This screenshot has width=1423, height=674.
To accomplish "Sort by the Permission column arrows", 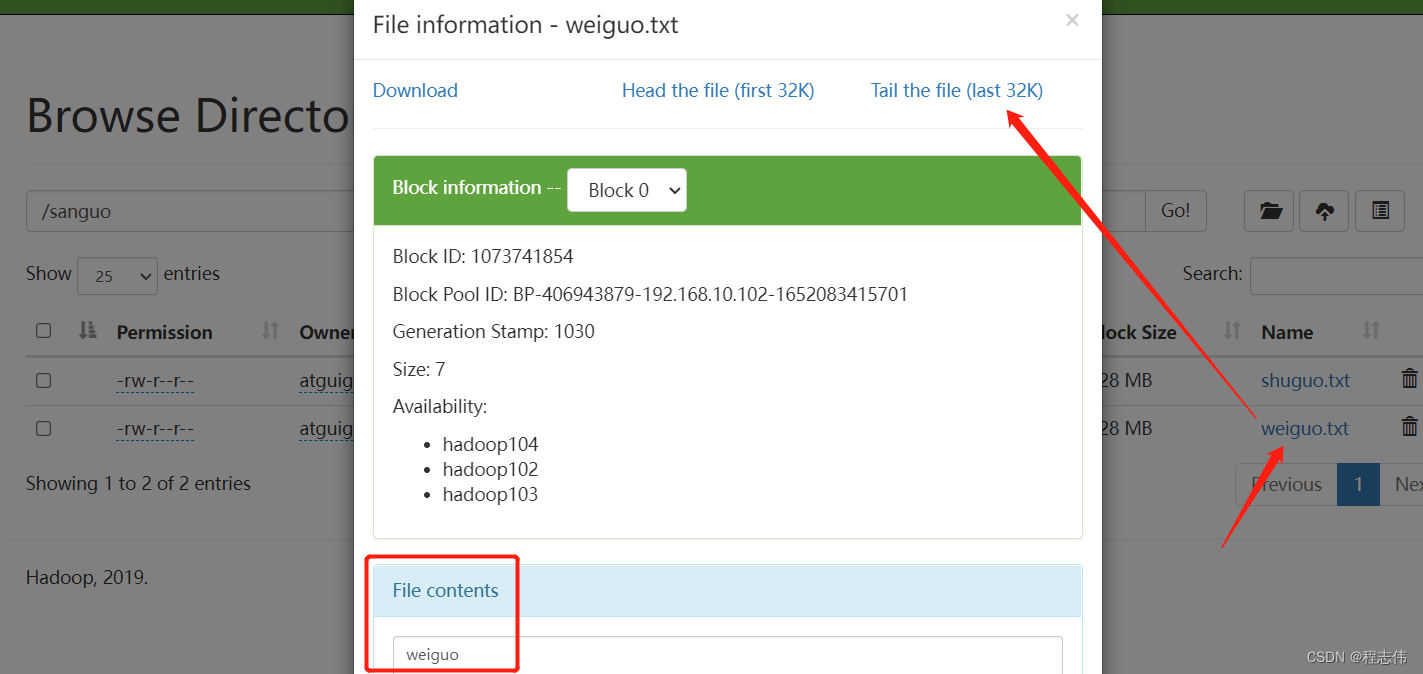I will [270, 331].
